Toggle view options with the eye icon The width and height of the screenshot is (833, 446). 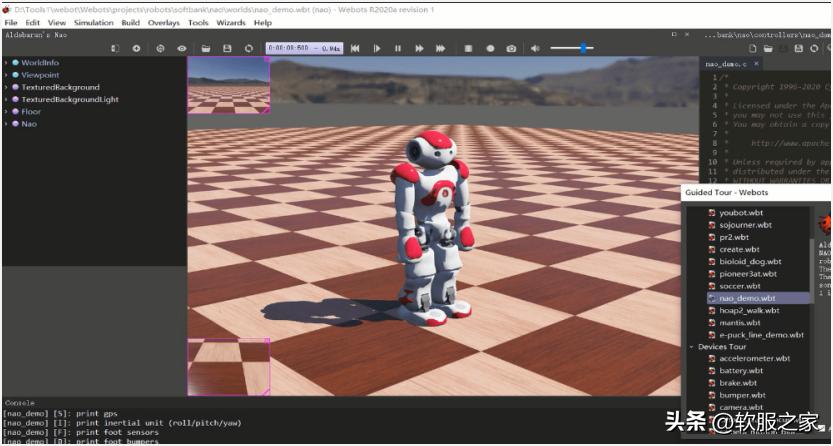(182, 48)
